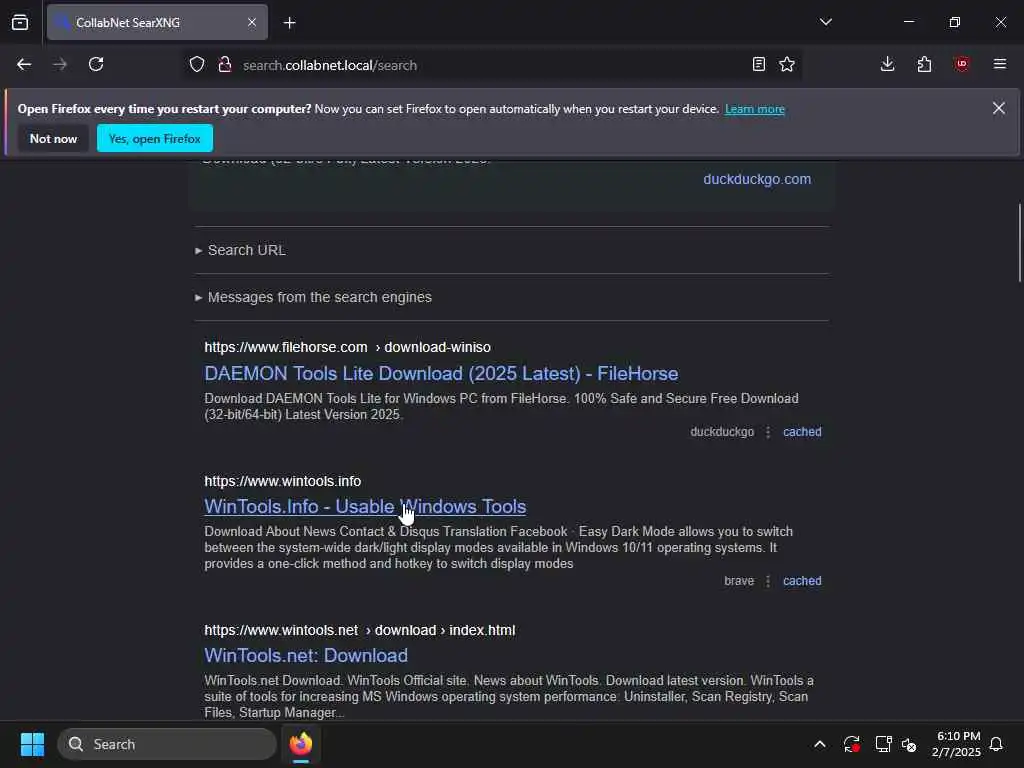Open WinTools.net: Download result
This screenshot has height=768, width=1024.
(x=306, y=656)
